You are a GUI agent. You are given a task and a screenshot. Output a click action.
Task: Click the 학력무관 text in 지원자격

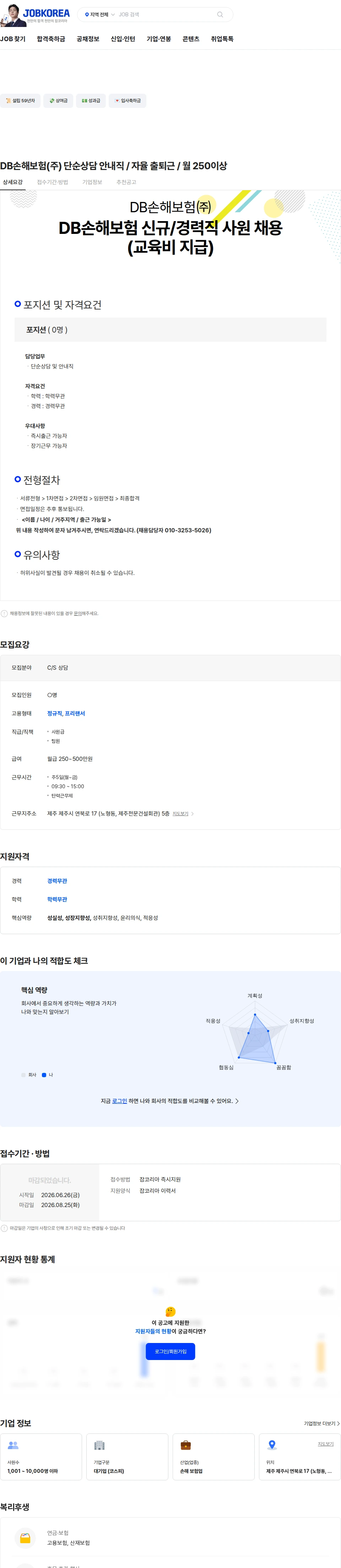coord(57,900)
